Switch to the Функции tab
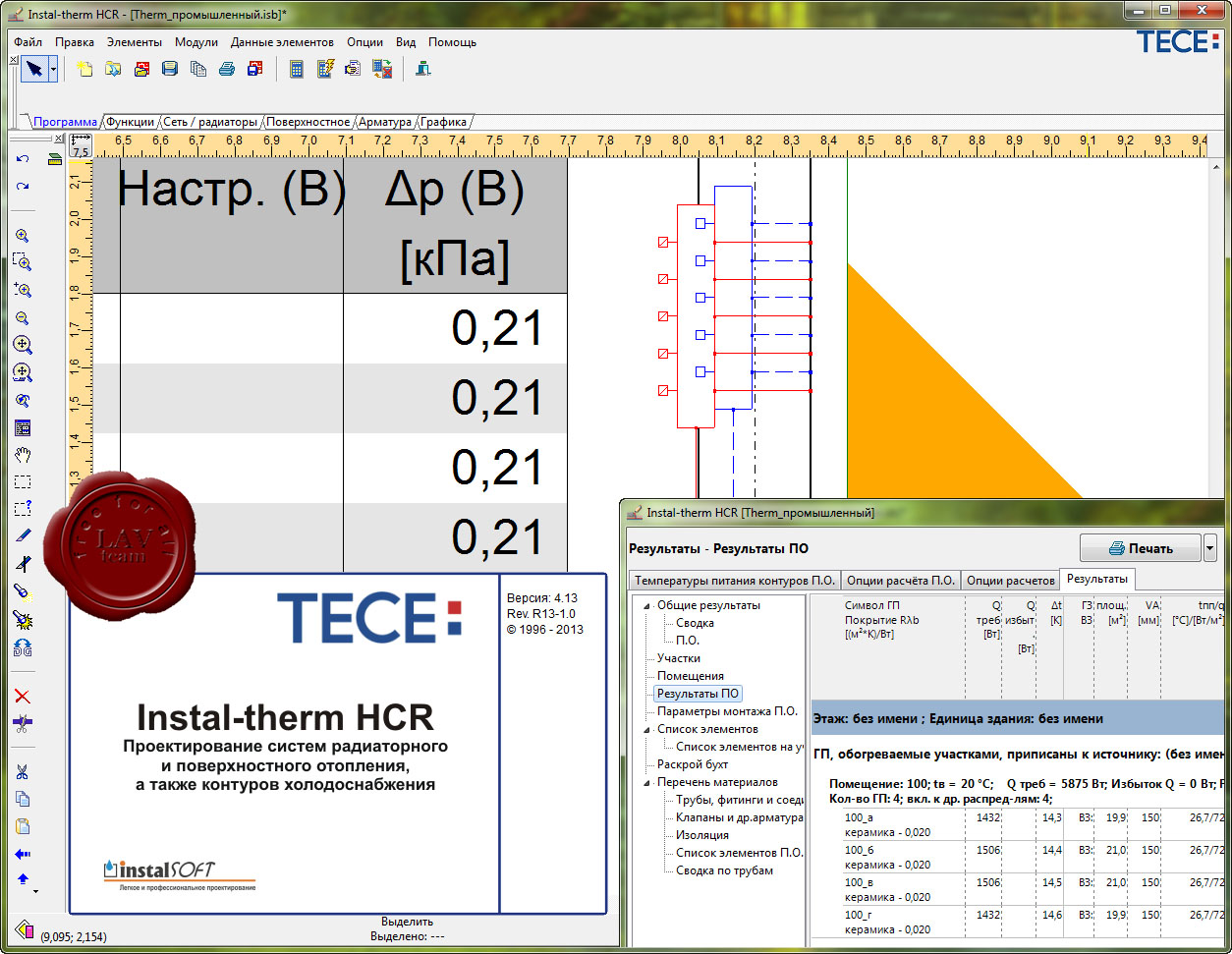 131,122
